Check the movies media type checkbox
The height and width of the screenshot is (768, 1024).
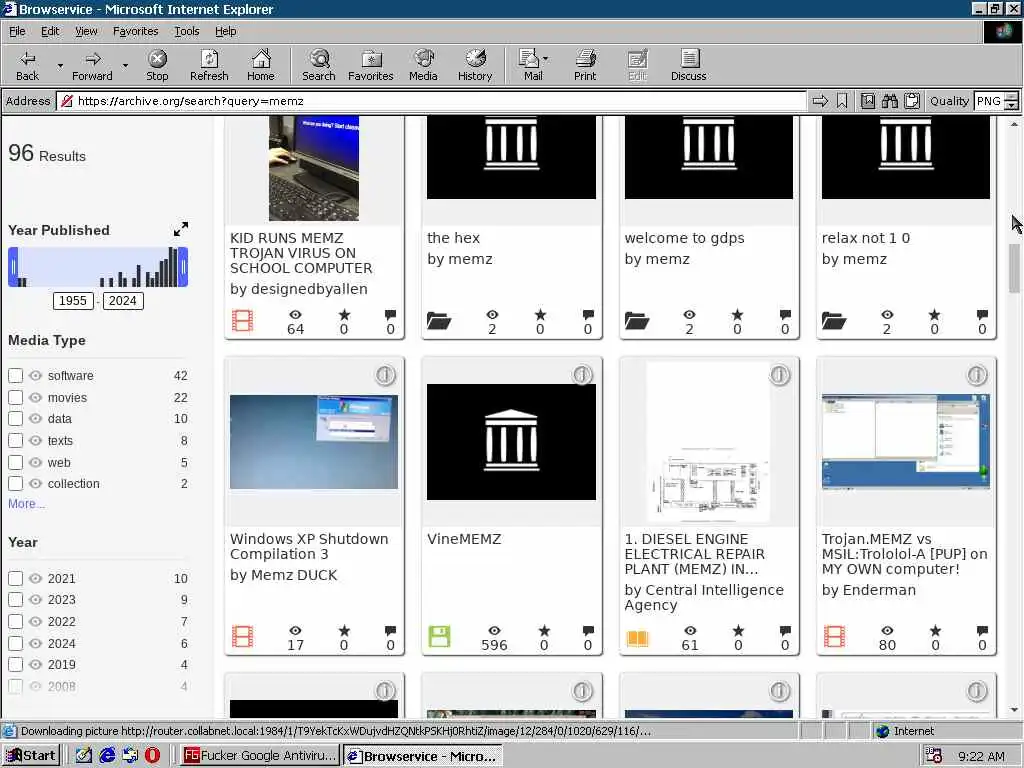tap(16, 398)
